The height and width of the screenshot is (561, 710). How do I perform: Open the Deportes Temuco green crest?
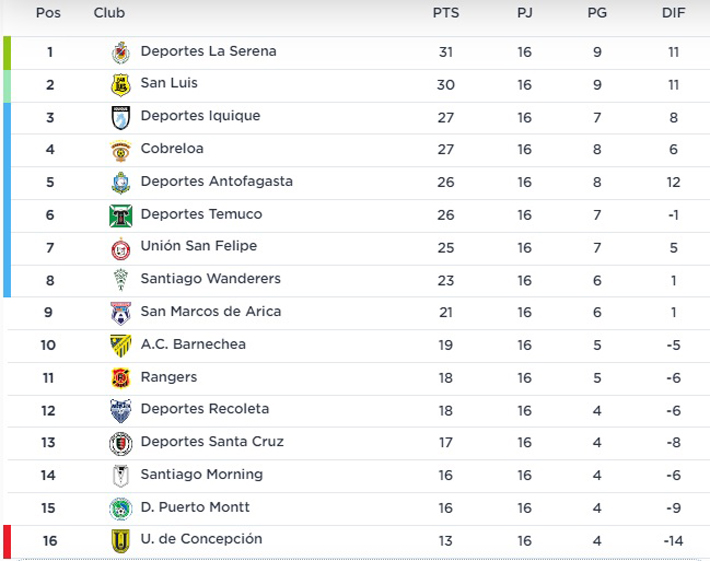120,216
